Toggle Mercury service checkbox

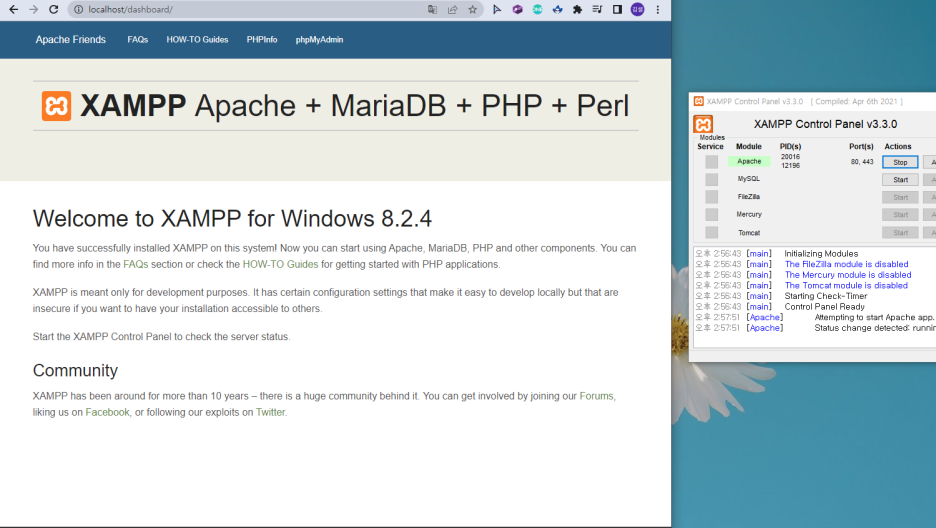(712, 214)
